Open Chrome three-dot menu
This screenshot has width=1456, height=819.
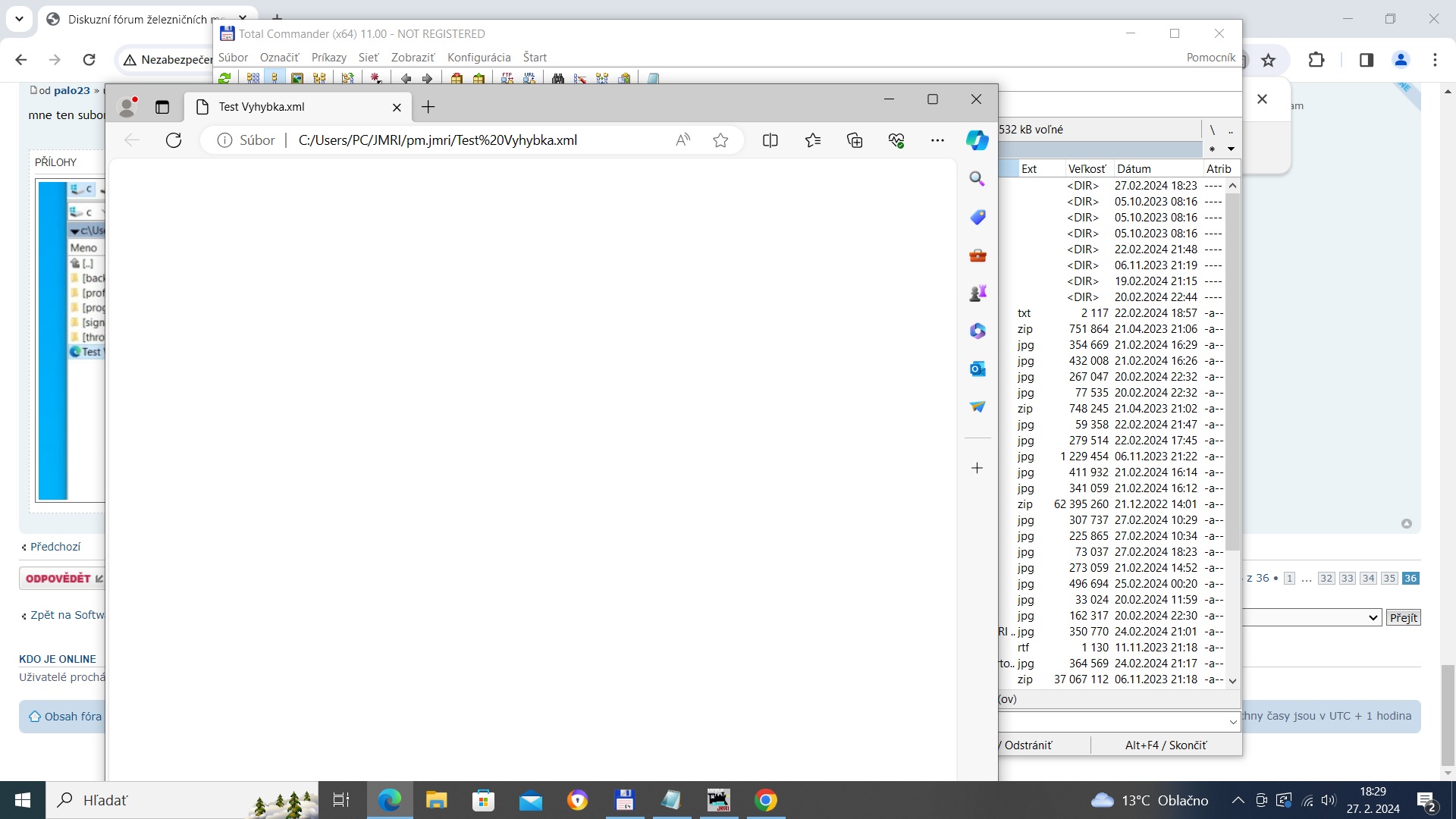coord(1435,60)
